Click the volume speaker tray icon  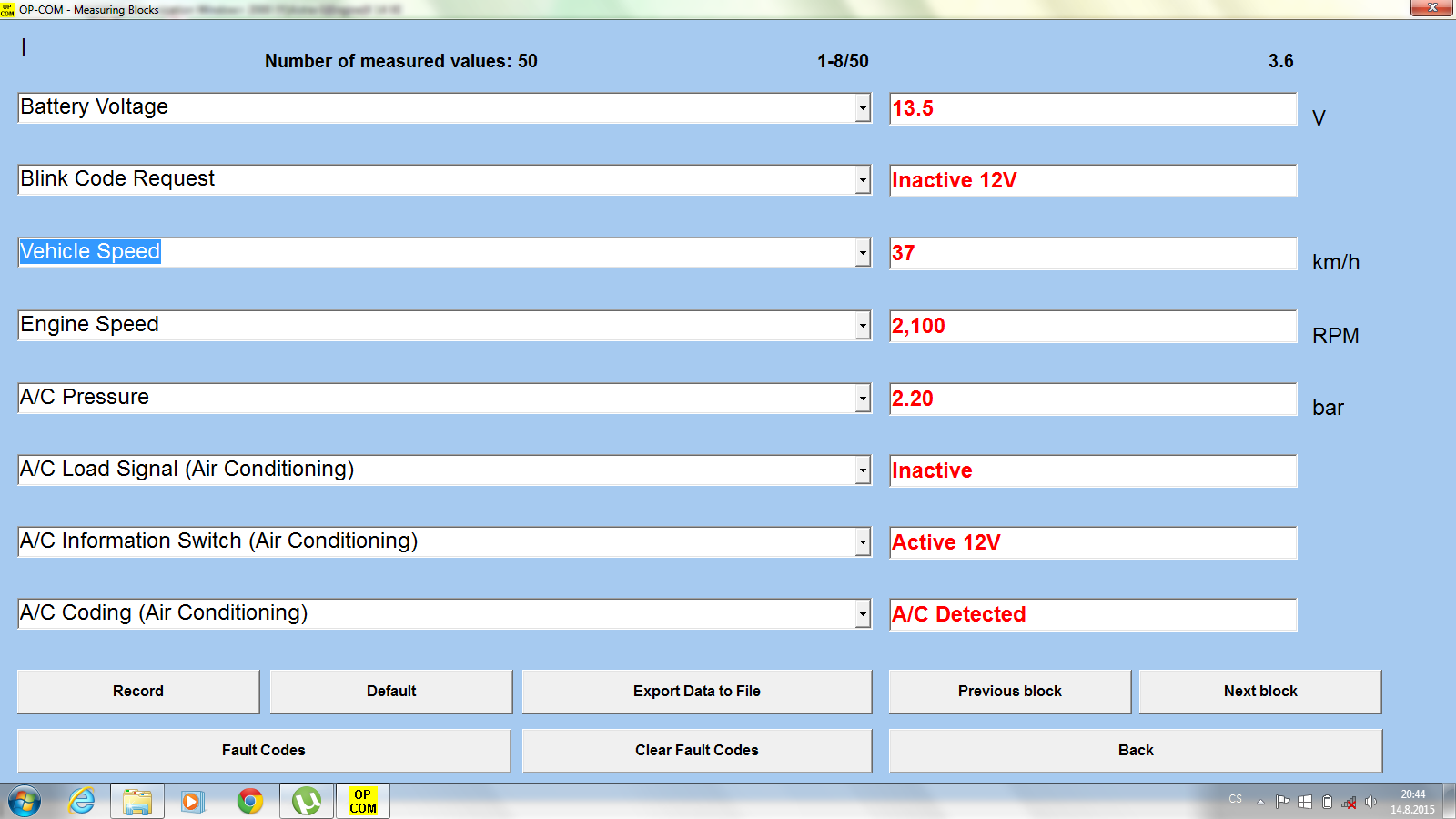(x=1370, y=802)
